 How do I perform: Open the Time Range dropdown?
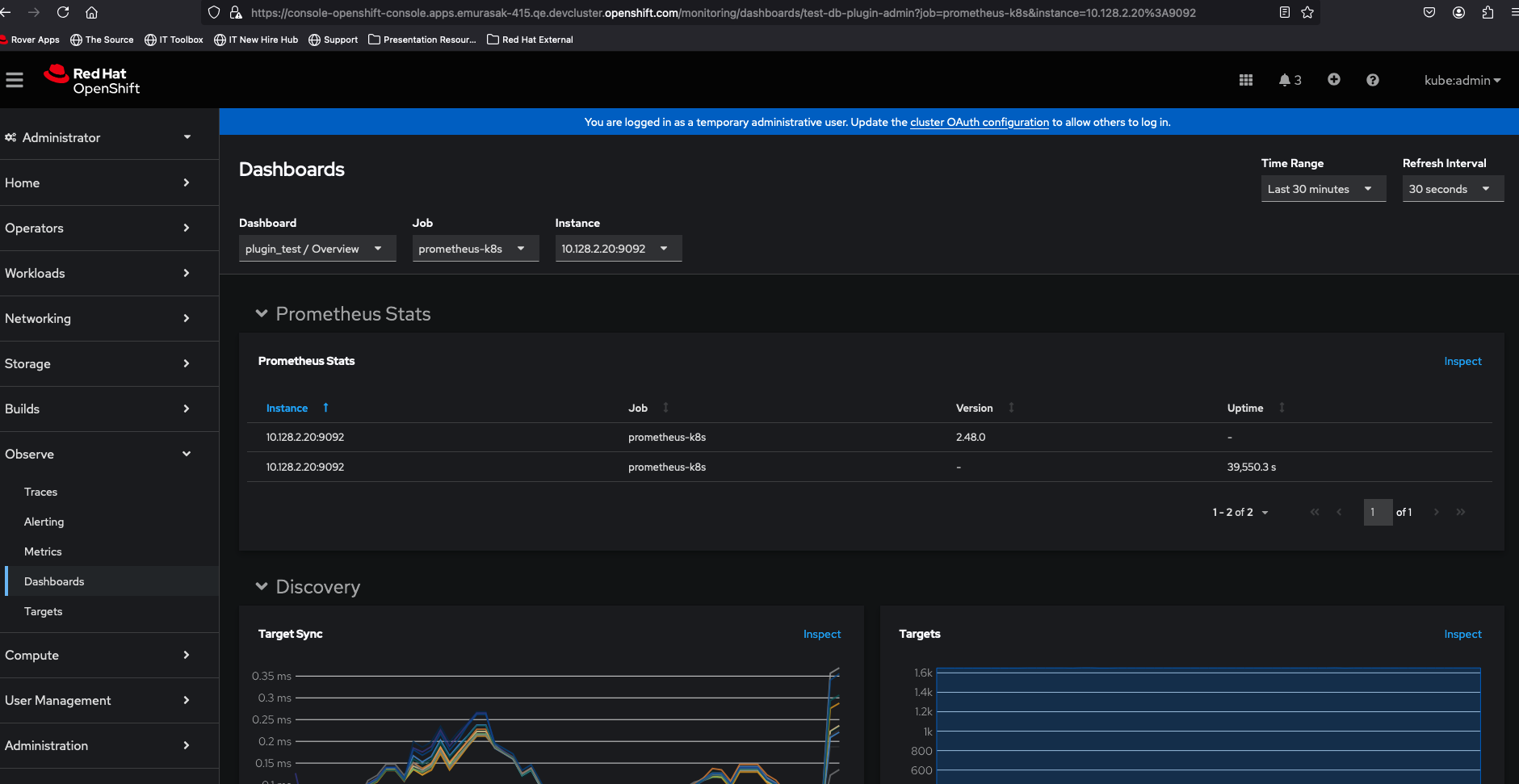tap(1322, 189)
